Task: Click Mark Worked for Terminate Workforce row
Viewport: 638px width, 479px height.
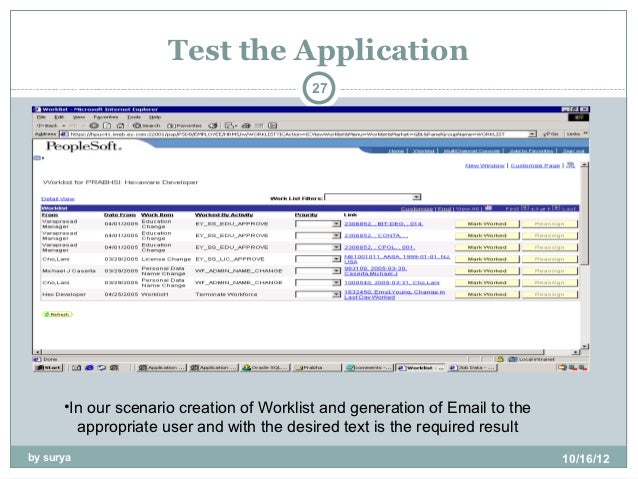Action: [x=487, y=294]
